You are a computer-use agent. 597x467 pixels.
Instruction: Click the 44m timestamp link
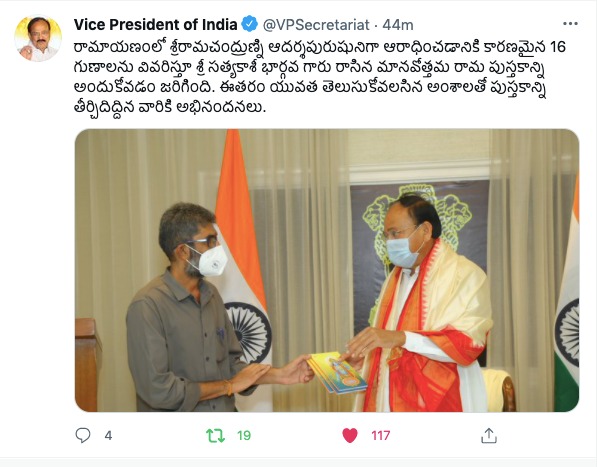[x=398, y=25]
